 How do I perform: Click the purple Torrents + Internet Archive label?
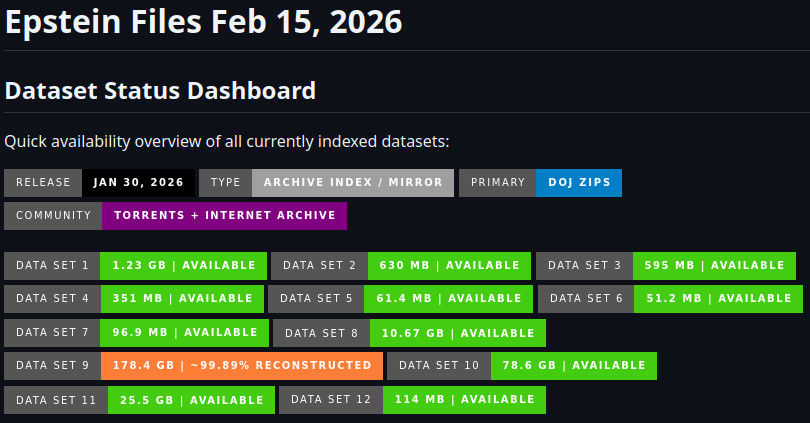pyautogui.click(x=224, y=215)
